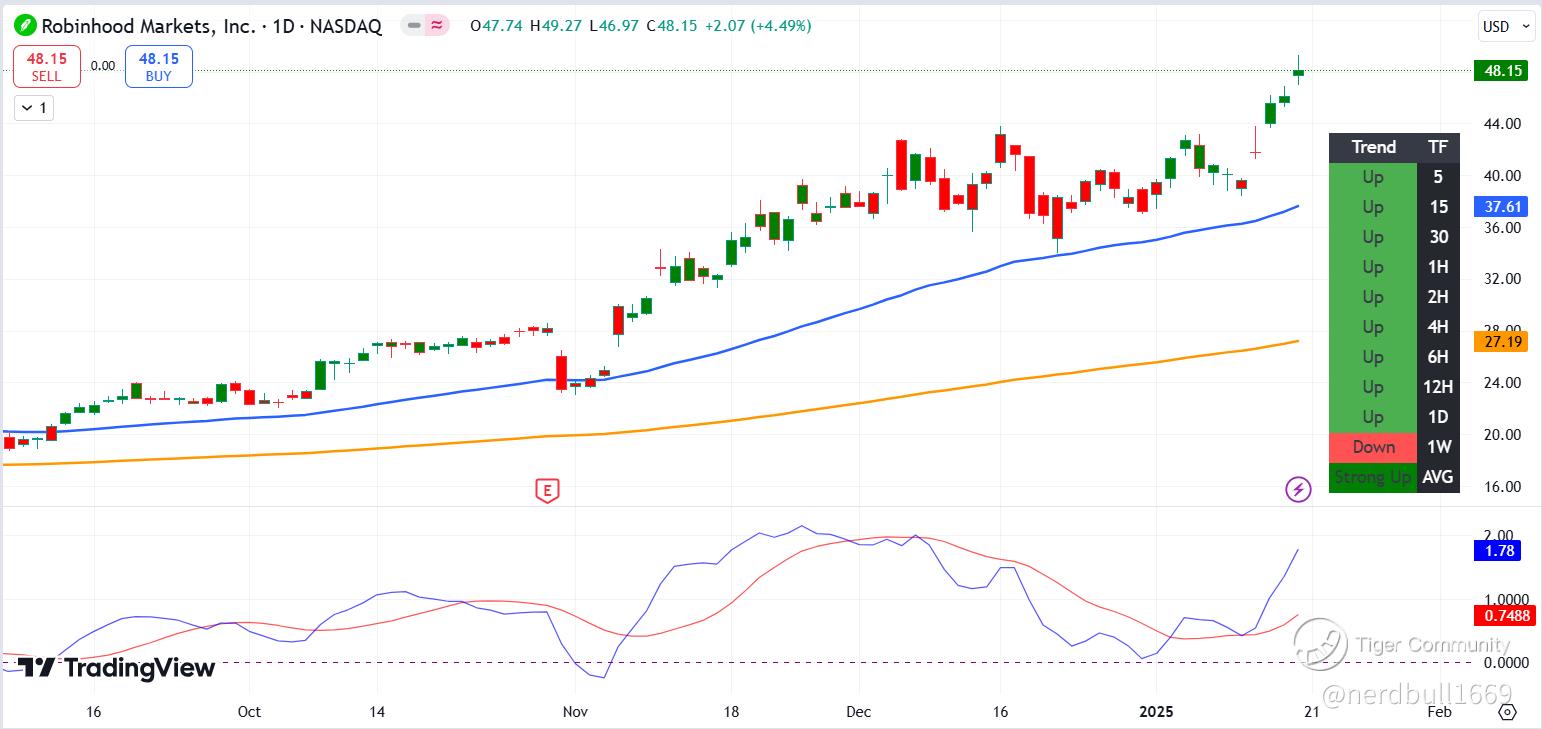Click the 21 label on time axis
This screenshot has width=1542, height=729.
(1311, 712)
